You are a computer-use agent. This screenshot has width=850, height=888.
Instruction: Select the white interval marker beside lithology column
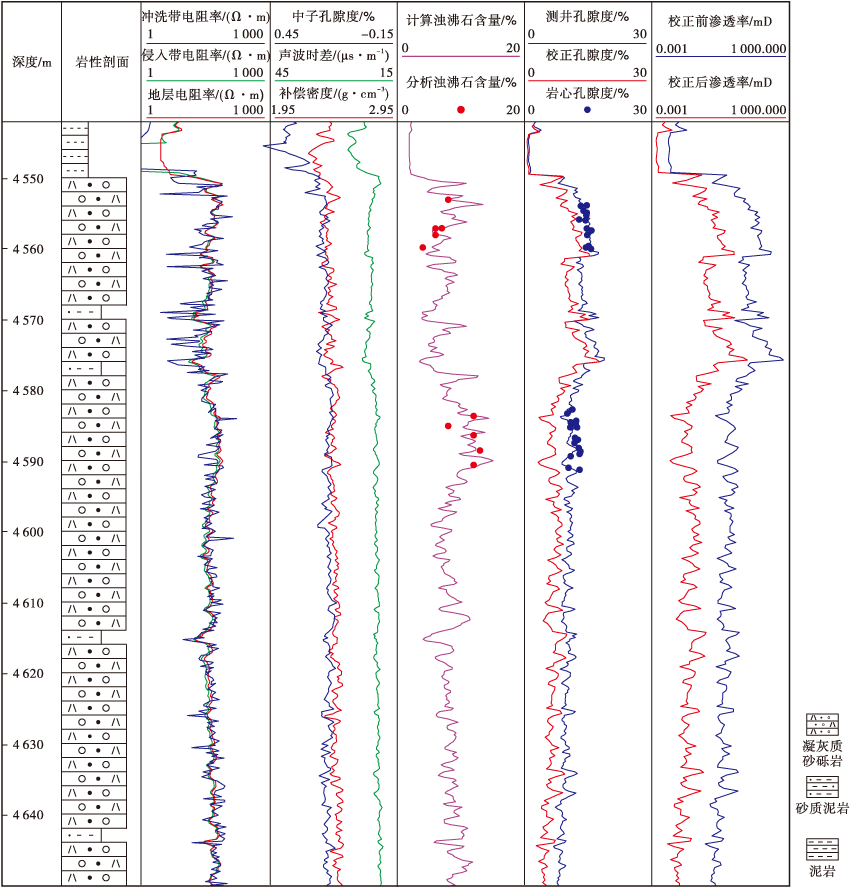(134, 445)
